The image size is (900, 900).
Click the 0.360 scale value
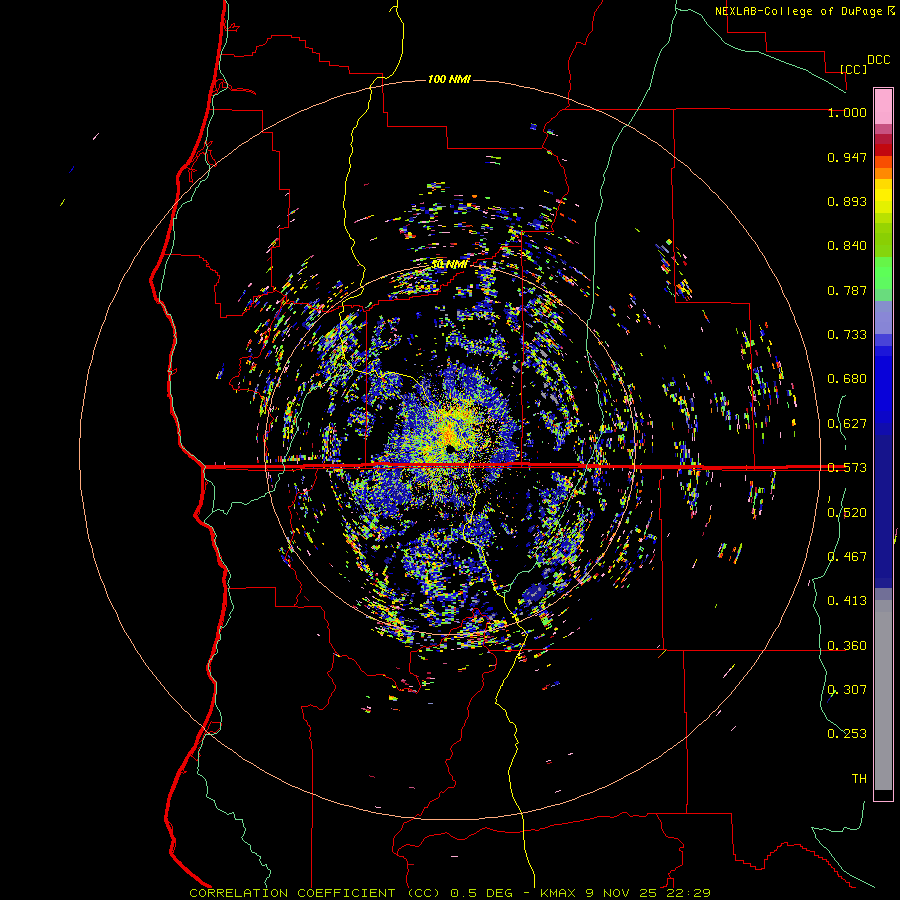point(847,646)
